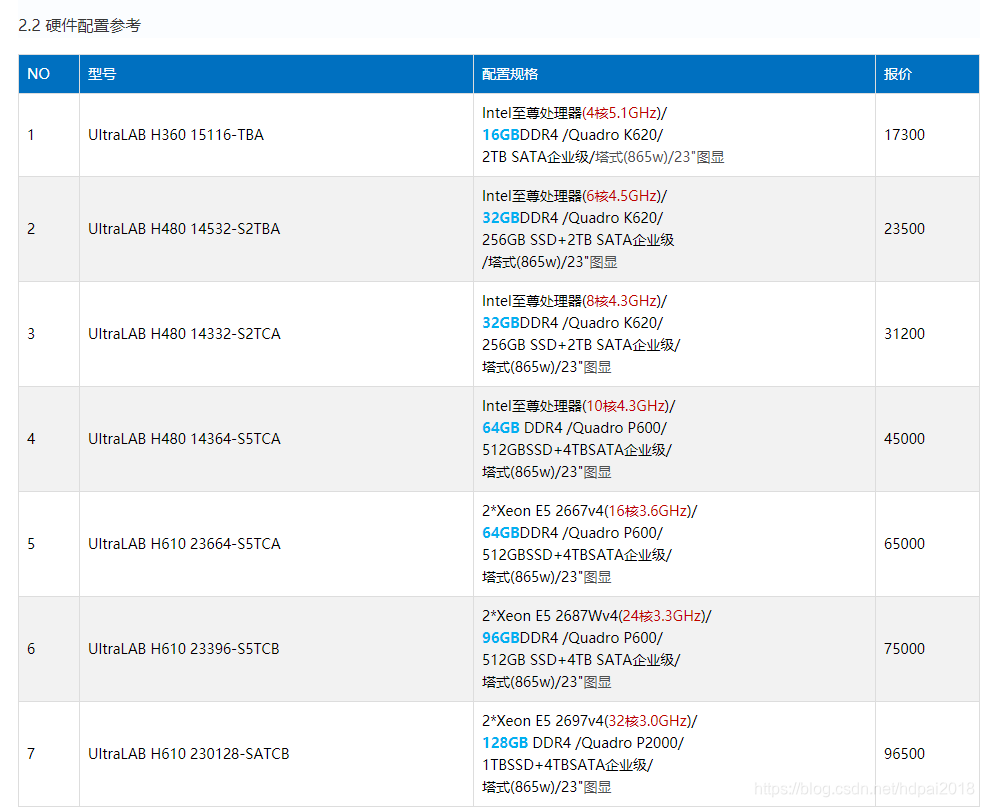984x807 pixels.
Task: Click the 2TB SATA企业级 line in row 1
Action: pyautogui.click(x=603, y=158)
